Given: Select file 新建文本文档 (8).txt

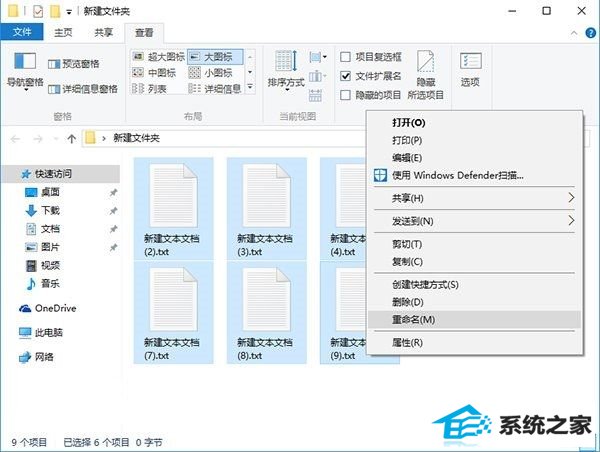Looking at the screenshot, I should point(267,312).
